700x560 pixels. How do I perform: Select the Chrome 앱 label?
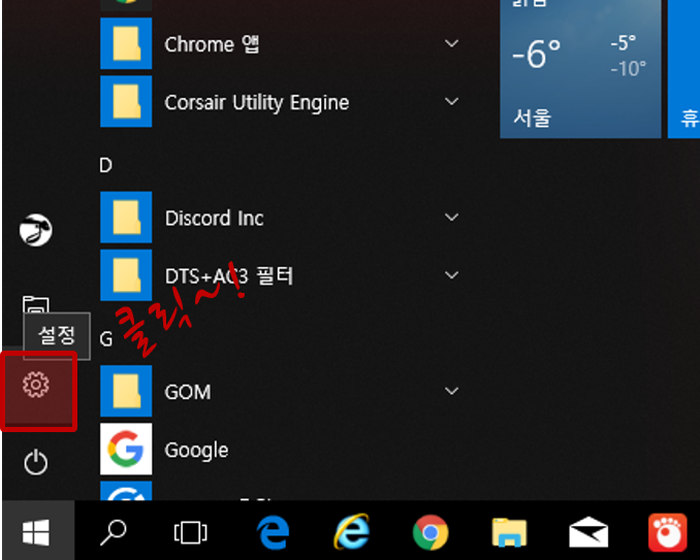(212, 44)
